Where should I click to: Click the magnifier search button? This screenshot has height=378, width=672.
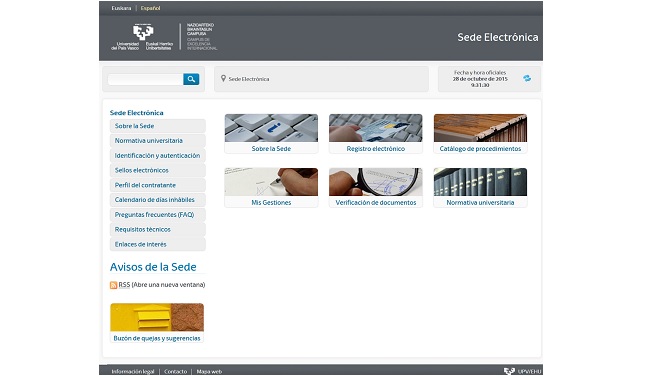pos(191,79)
